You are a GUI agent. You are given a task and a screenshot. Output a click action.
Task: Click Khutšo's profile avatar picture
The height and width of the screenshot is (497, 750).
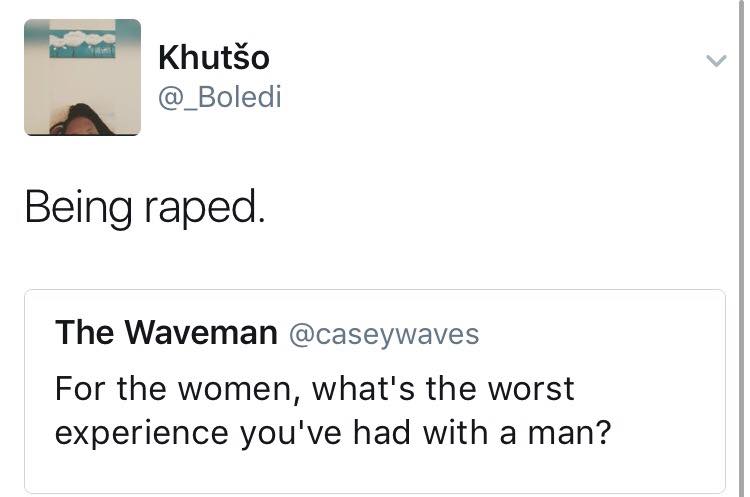pos(82,77)
